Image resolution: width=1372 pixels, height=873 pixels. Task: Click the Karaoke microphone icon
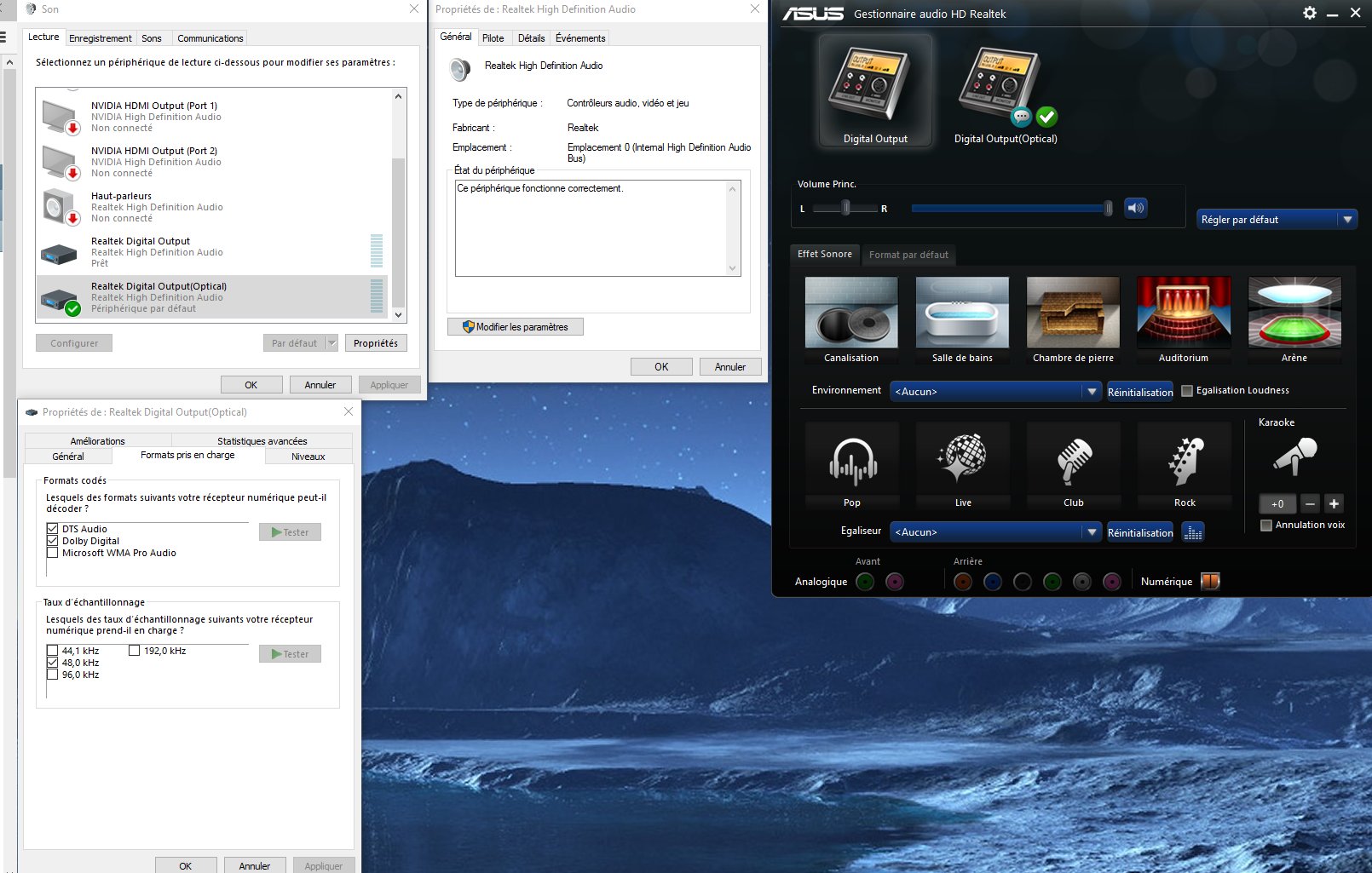[x=1295, y=456]
